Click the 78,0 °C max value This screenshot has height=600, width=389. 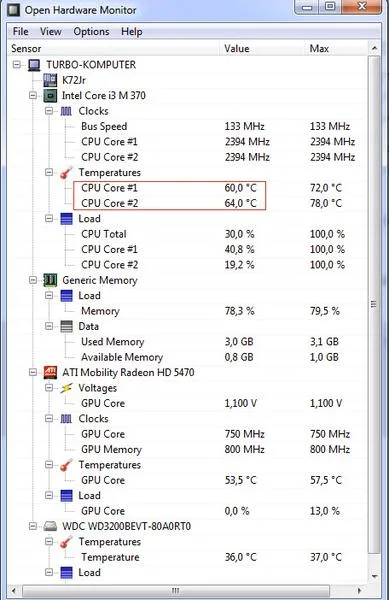pyautogui.click(x=326, y=203)
